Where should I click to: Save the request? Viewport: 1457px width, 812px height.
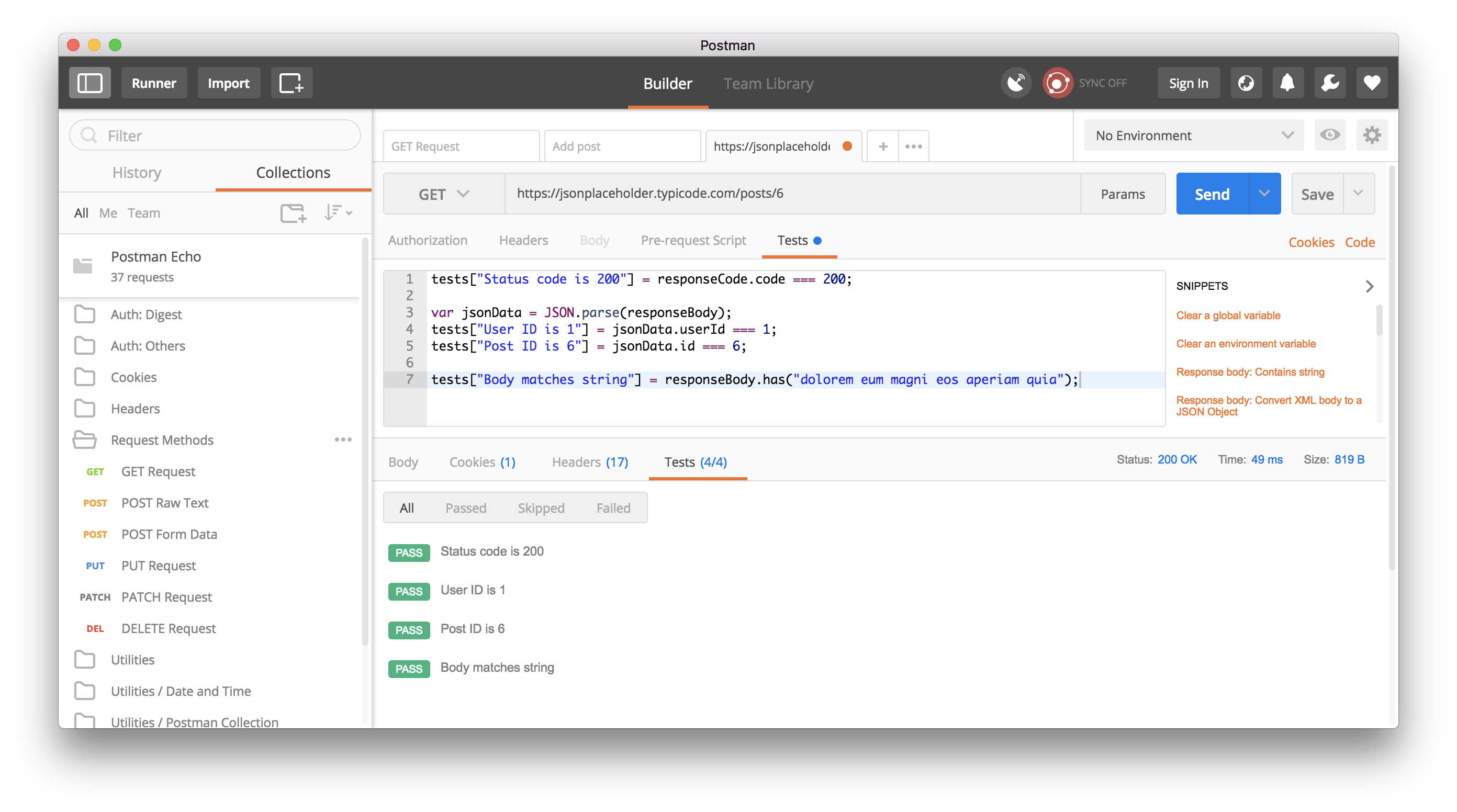pos(1317,194)
